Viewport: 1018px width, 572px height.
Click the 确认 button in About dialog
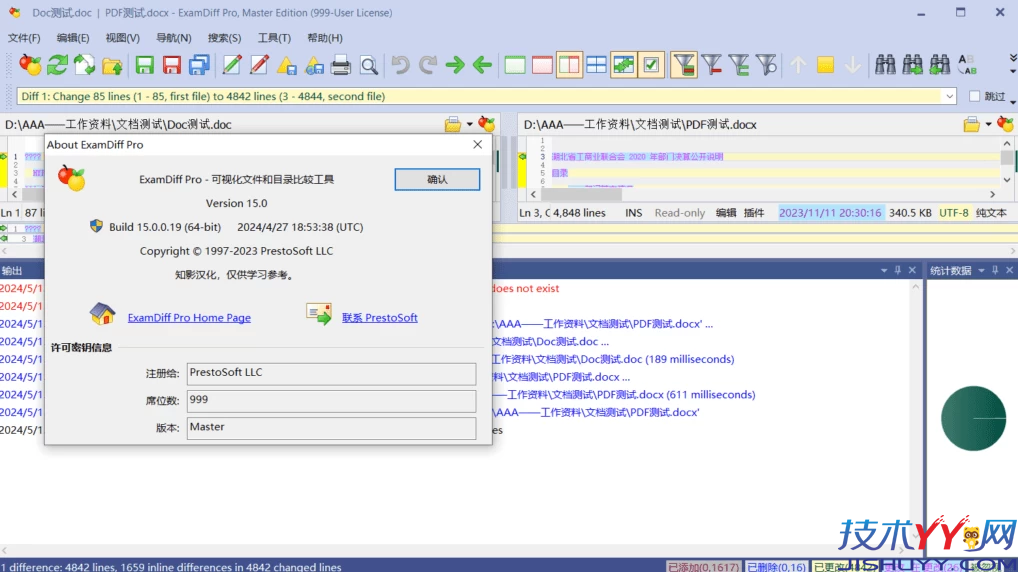coord(437,179)
